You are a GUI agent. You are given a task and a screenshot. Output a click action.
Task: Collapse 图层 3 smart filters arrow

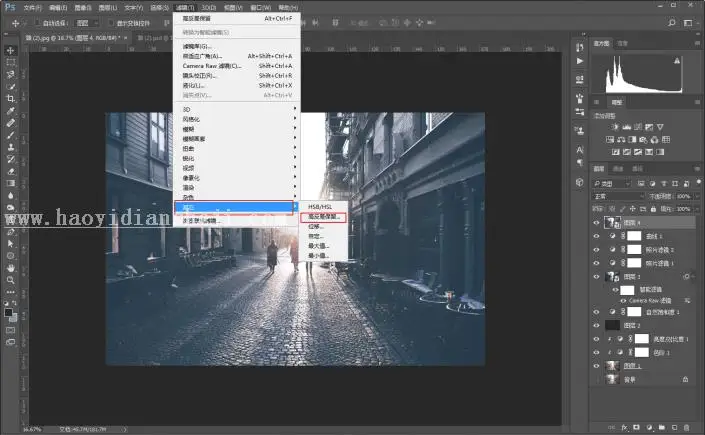[694, 277]
